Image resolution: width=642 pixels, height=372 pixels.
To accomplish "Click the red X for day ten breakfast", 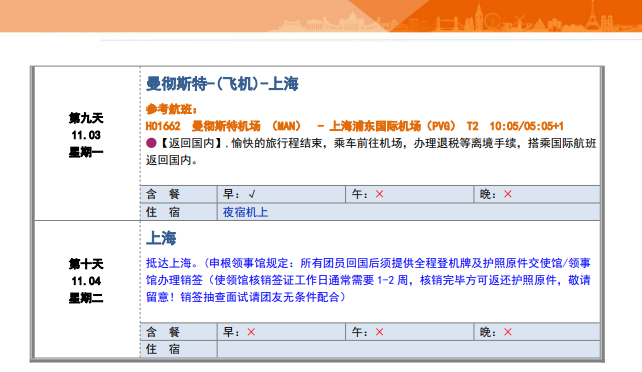I will [251, 332].
